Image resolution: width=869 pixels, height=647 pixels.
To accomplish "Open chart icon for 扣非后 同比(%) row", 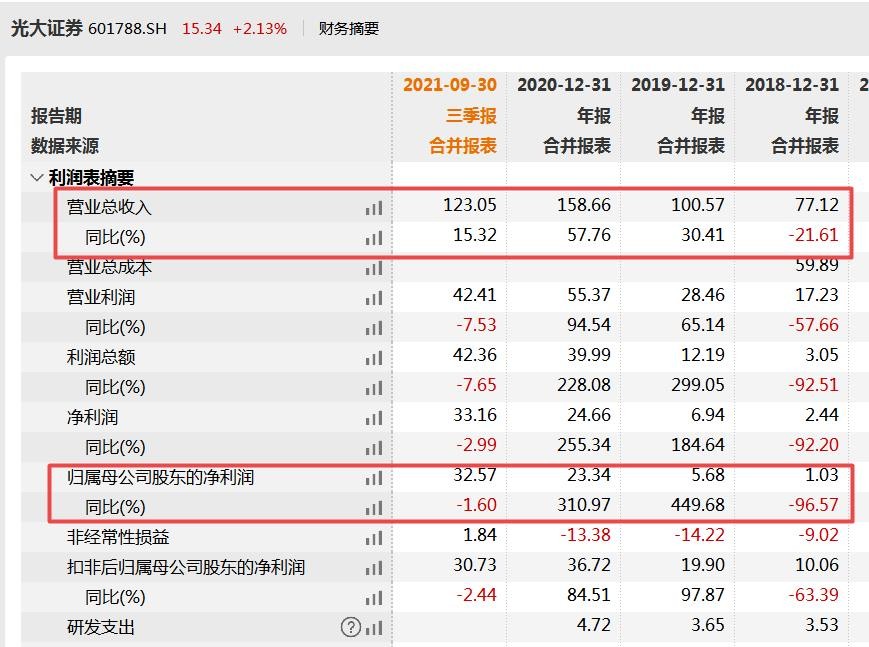I will [374, 598].
